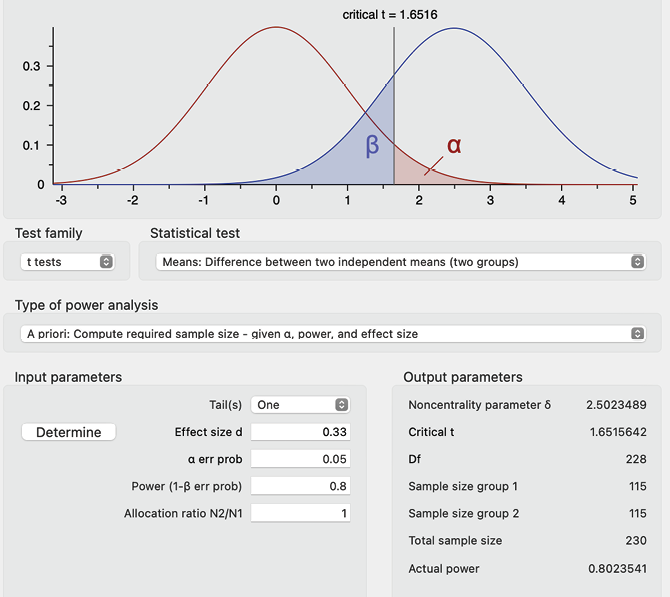This screenshot has height=597, width=670.
Task: Open the Test family dropdown
Action: pos(67,262)
